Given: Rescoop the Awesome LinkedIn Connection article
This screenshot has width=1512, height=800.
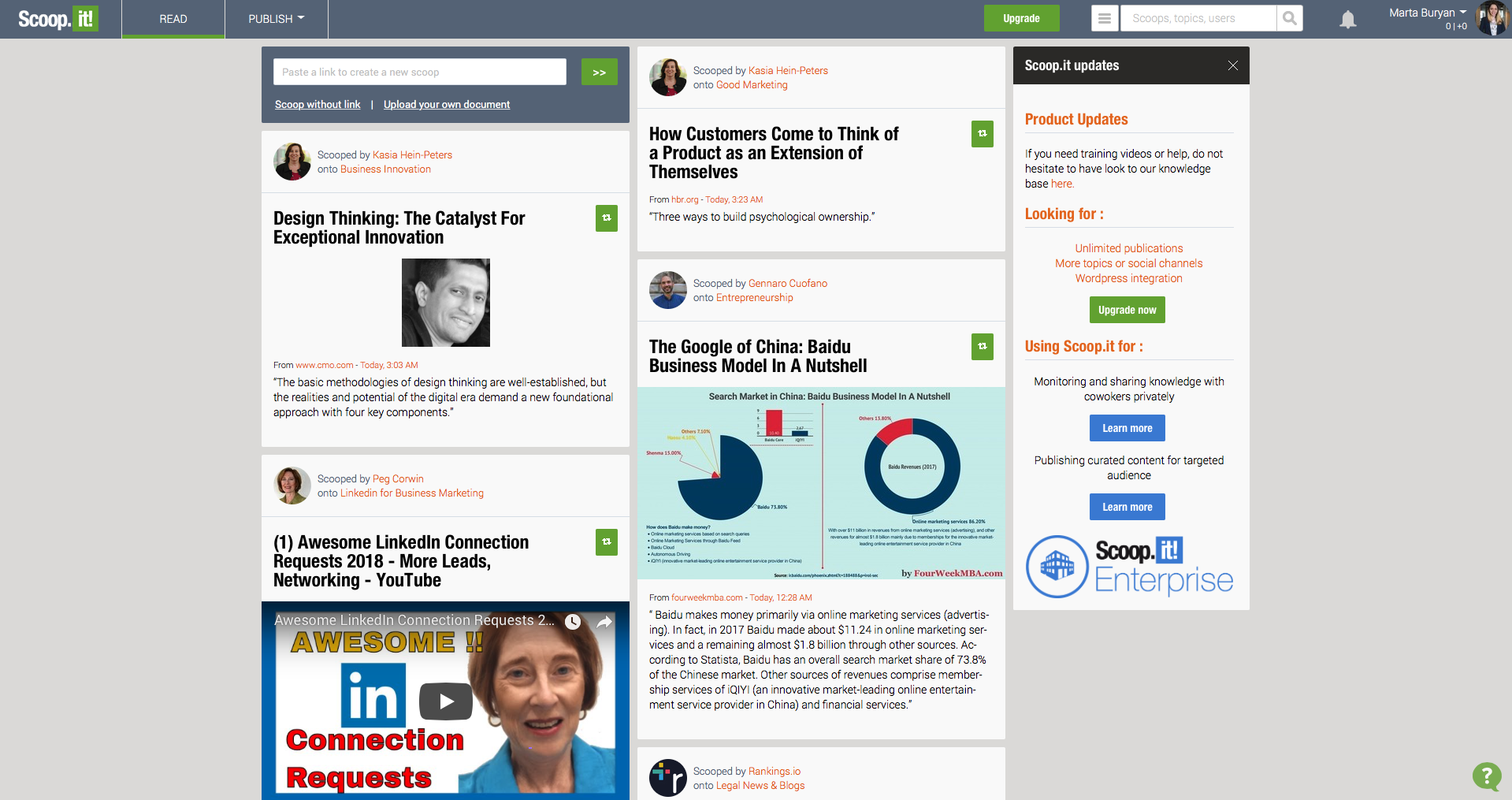Looking at the screenshot, I should point(607,542).
